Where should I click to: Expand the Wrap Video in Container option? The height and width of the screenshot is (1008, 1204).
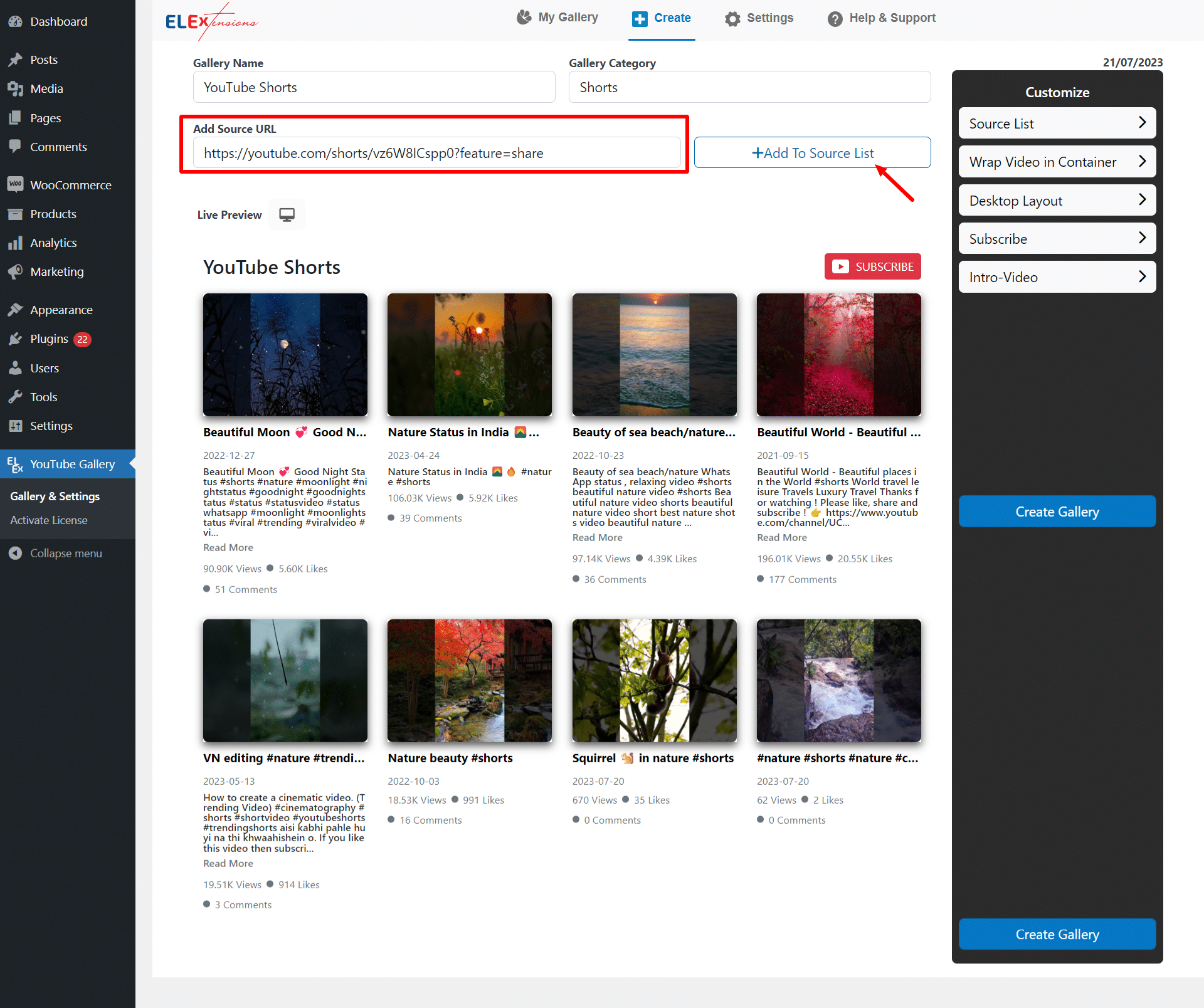pyautogui.click(x=1057, y=161)
